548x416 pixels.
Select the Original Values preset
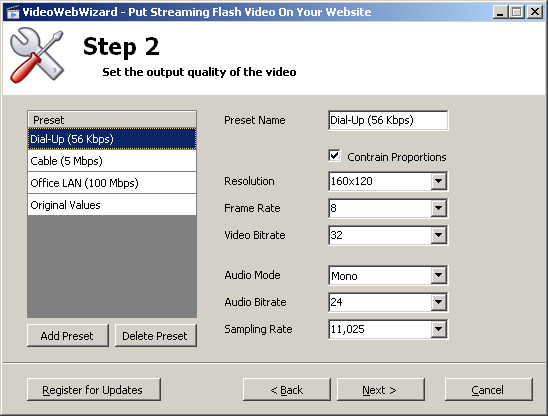[112, 205]
